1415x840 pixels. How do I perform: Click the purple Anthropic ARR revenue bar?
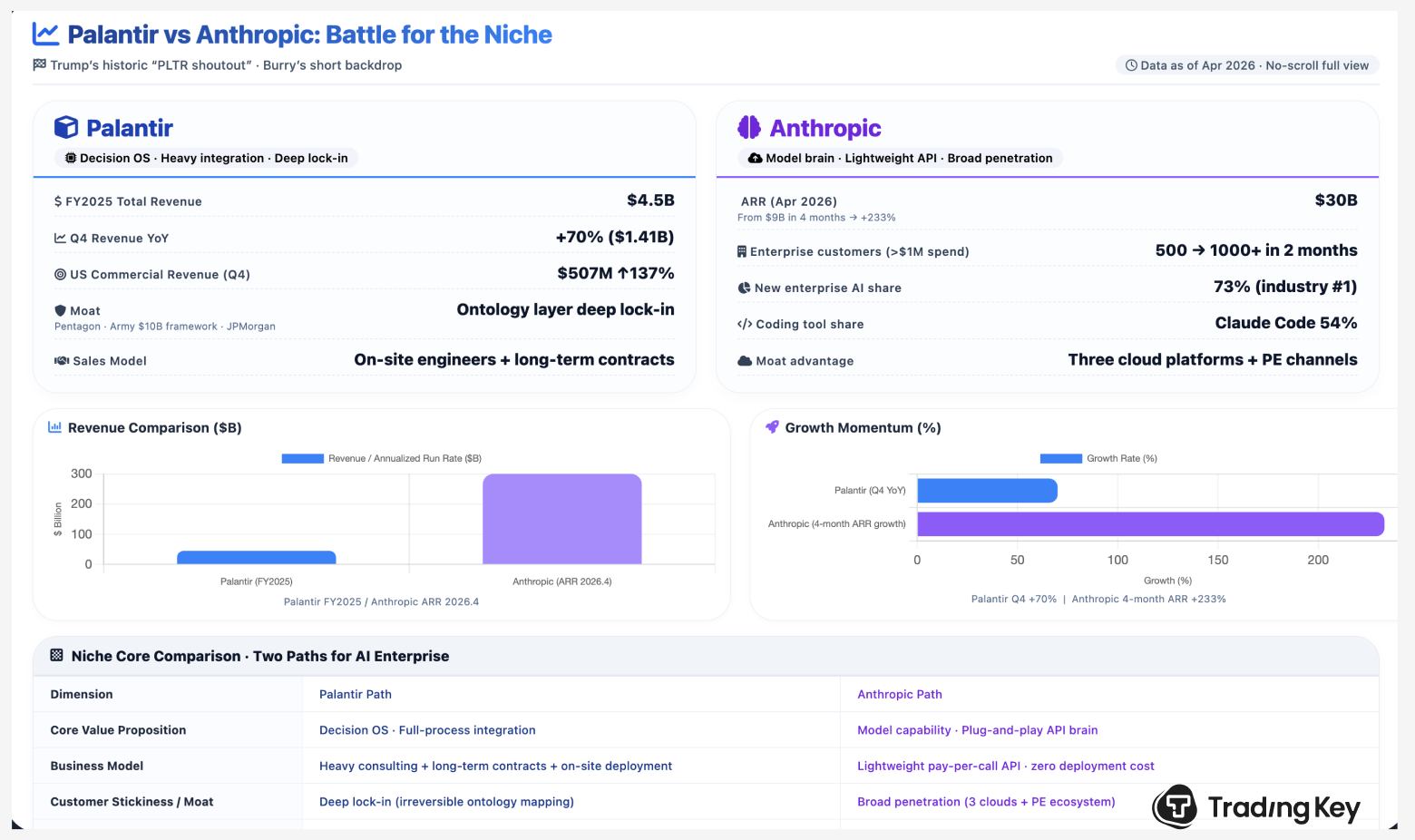point(561,519)
